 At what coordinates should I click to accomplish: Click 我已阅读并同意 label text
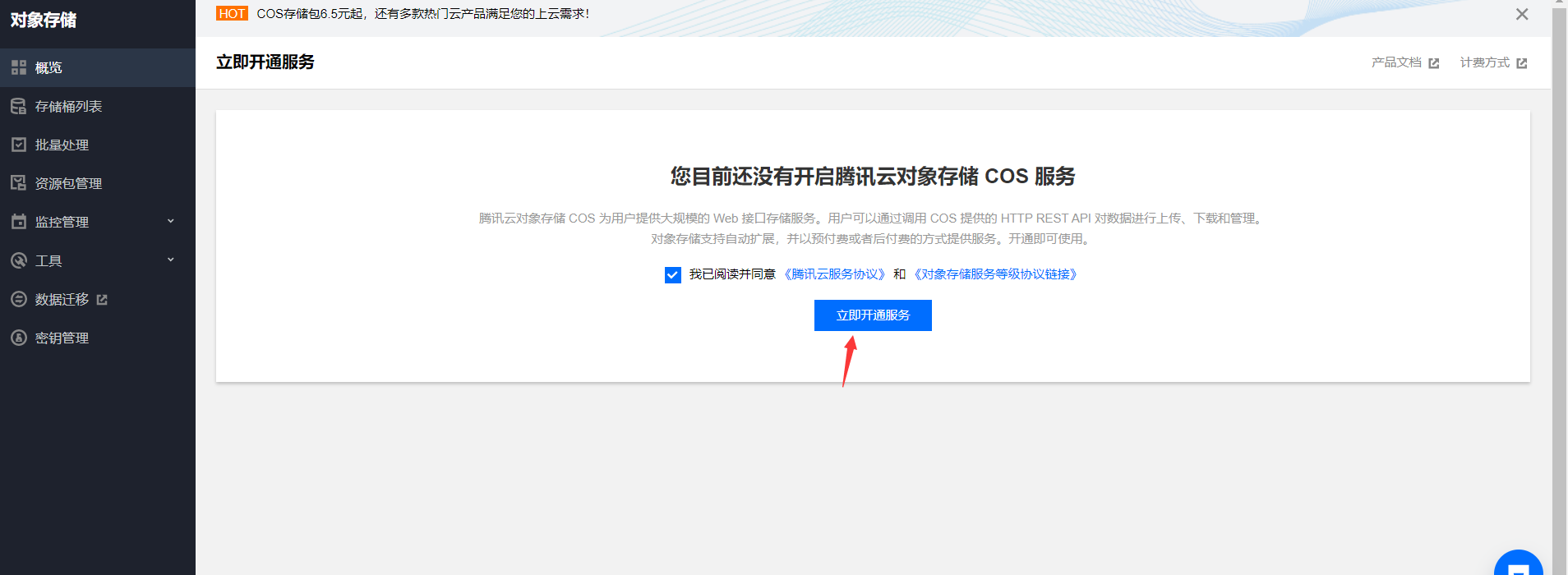point(732,274)
